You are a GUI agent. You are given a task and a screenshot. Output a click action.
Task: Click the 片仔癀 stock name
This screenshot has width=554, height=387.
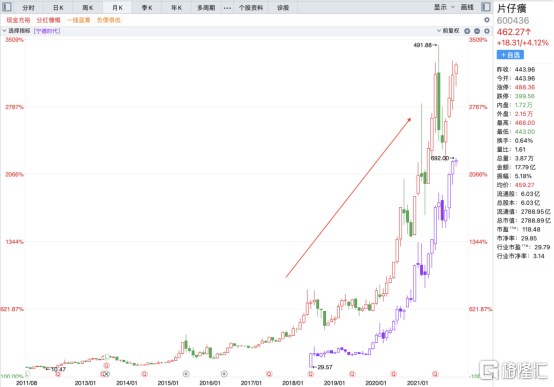(512, 8)
